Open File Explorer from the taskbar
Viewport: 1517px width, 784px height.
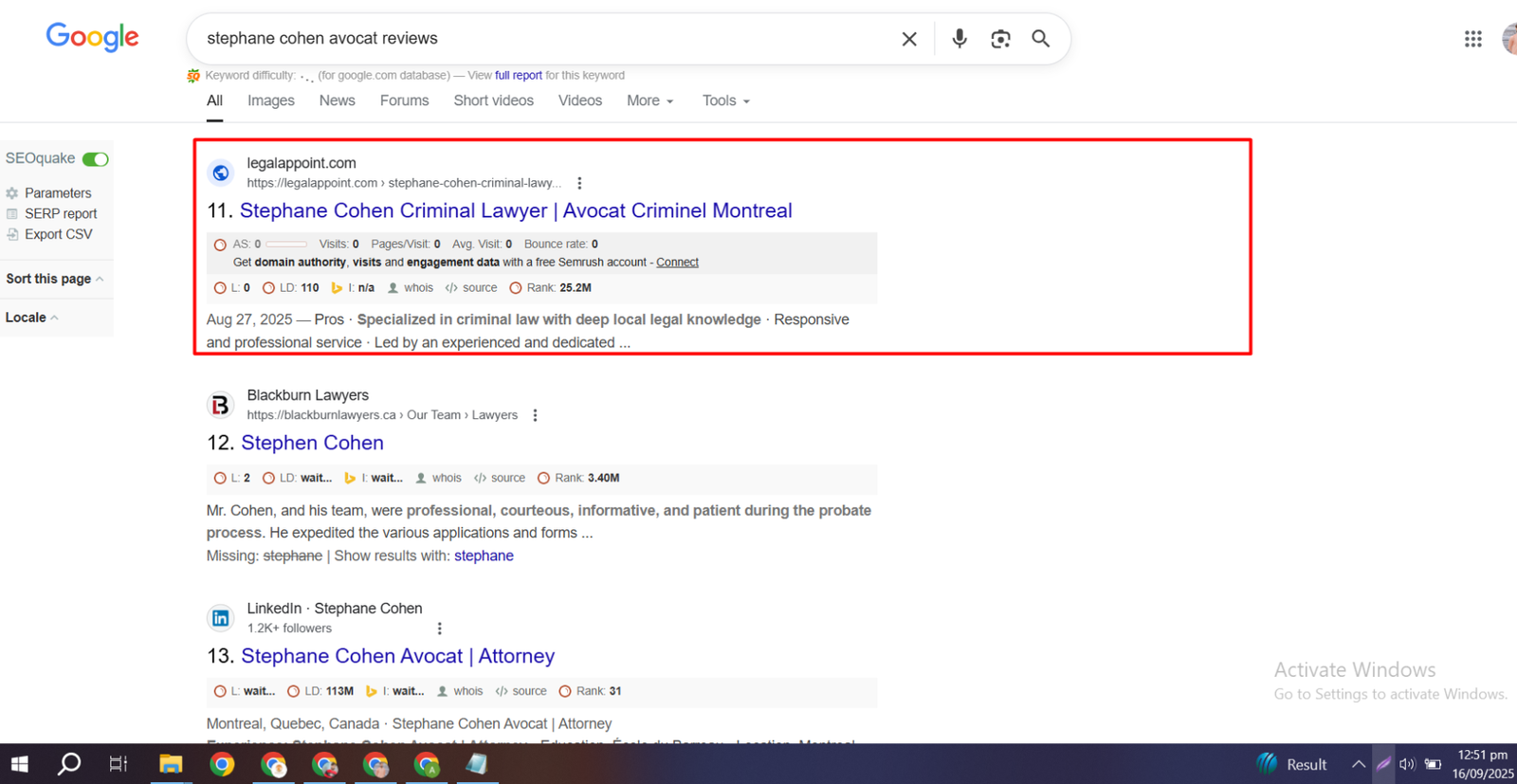171,764
